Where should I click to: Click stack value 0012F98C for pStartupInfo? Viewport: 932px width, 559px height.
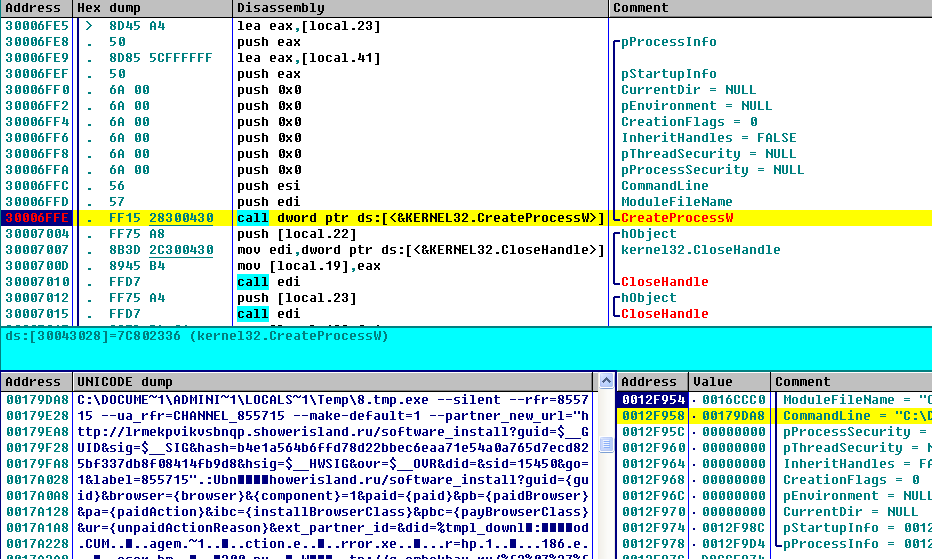733,528
